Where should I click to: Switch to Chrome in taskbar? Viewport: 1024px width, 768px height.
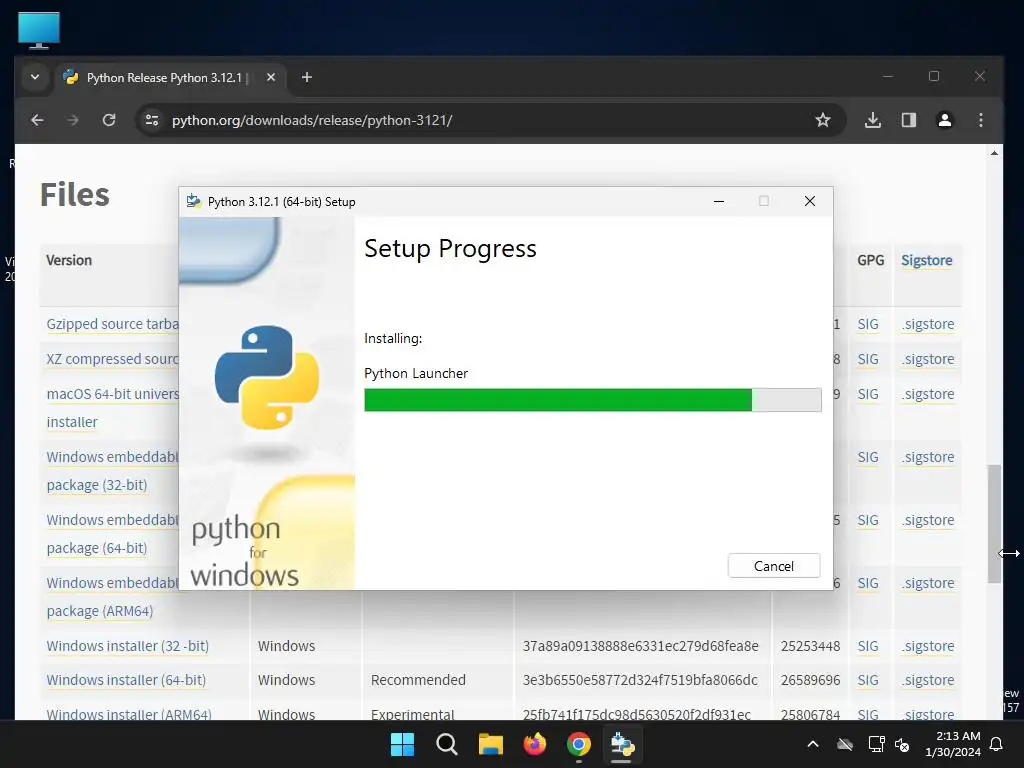pos(579,744)
